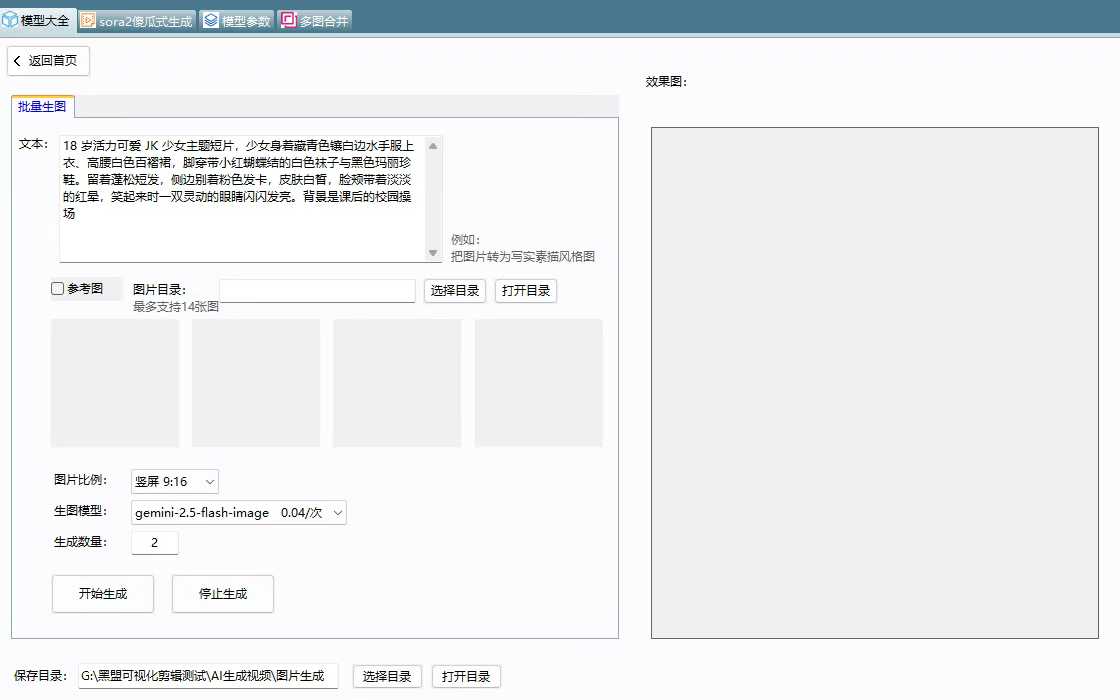Enable the 参考图 checkbox
Screen dimensions: 1120x700
(58, 289)
